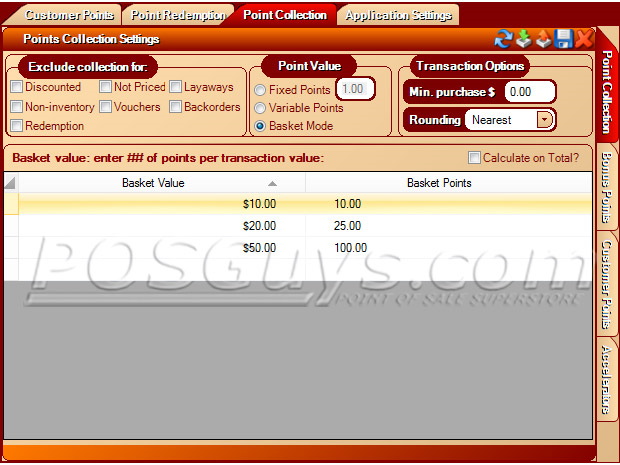Click the red X cancel icon
620x465 pixels.
click(x=584, y=39)
